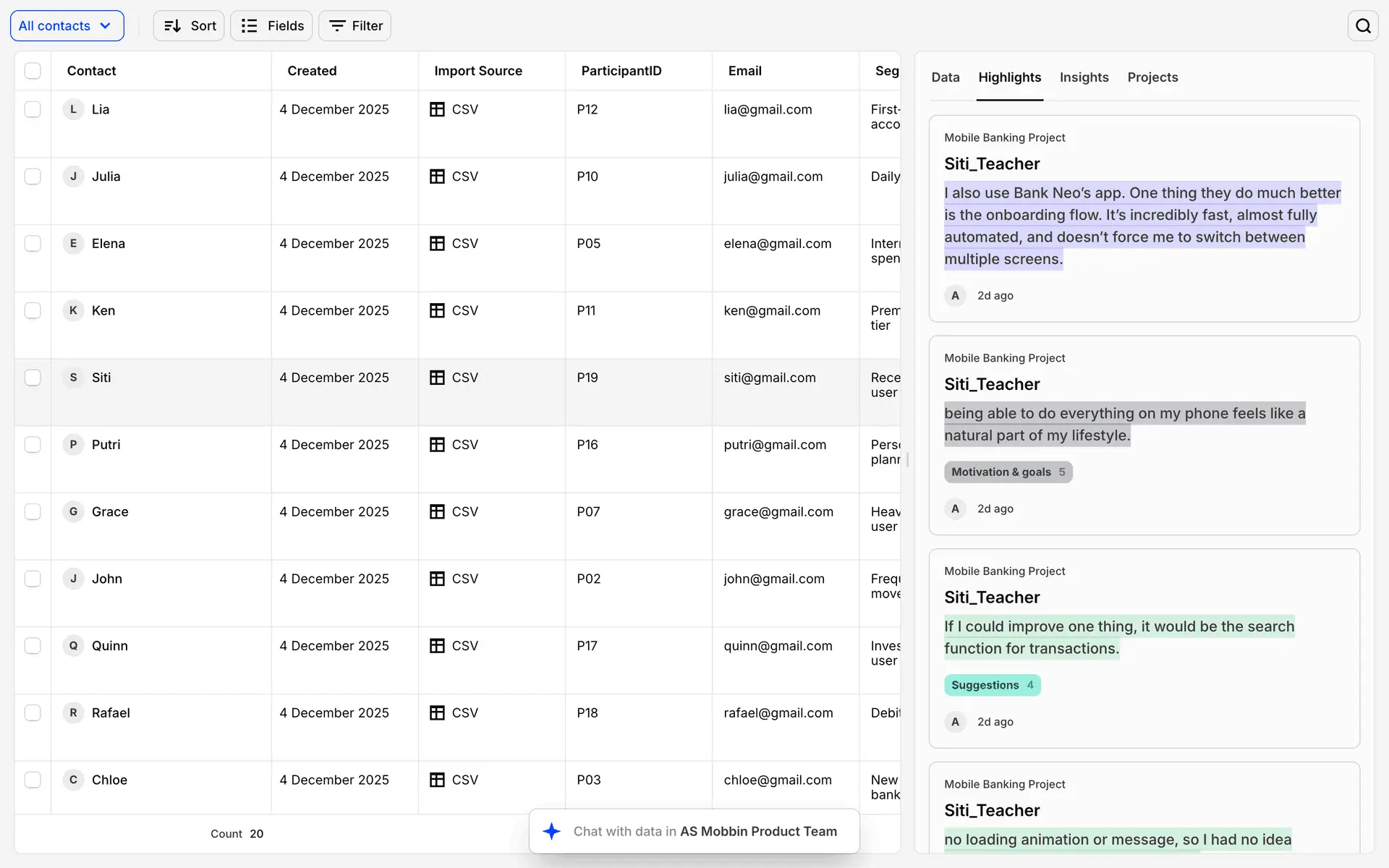Click CSV table icon in Lia's row
Image resolution: width=1389 pixels, height=868 pixels.
point(437,109)
